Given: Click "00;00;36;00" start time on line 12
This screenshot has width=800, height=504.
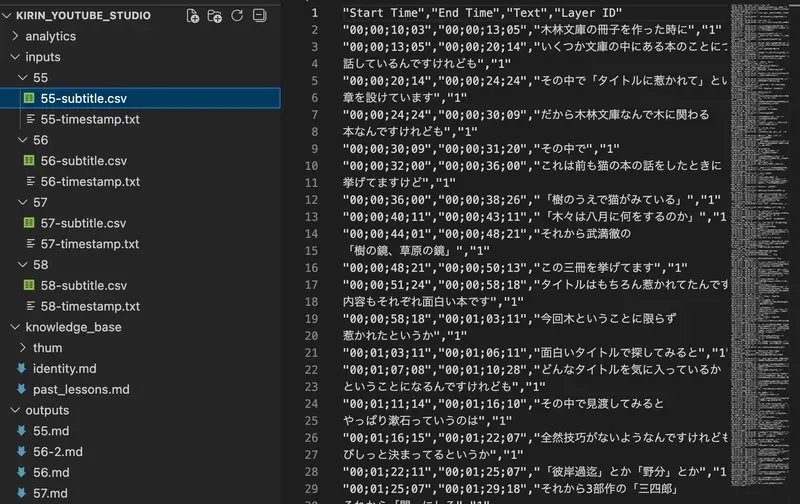Looking at the screenshot, I should pos(387,199).
